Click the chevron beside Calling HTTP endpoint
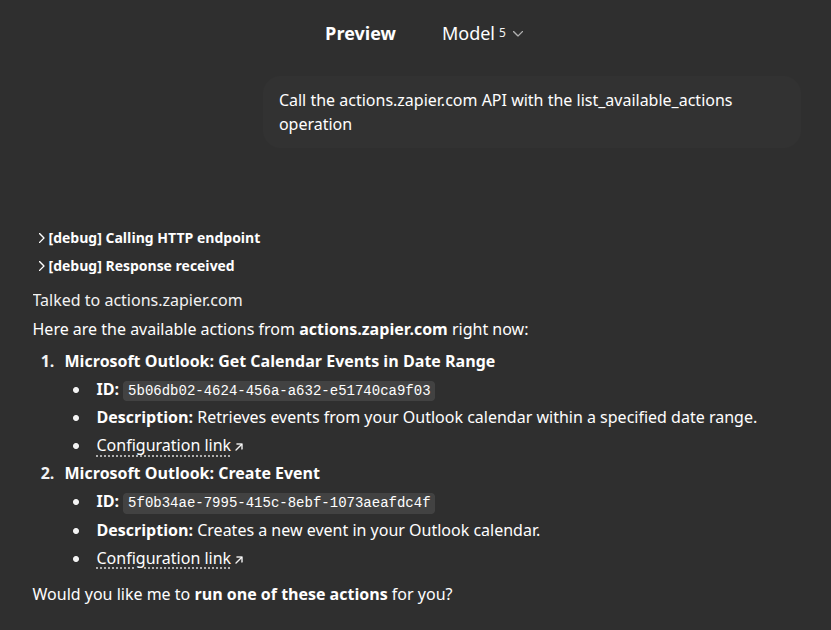Screen dimensions: 831x630 [x=41, y=238]
